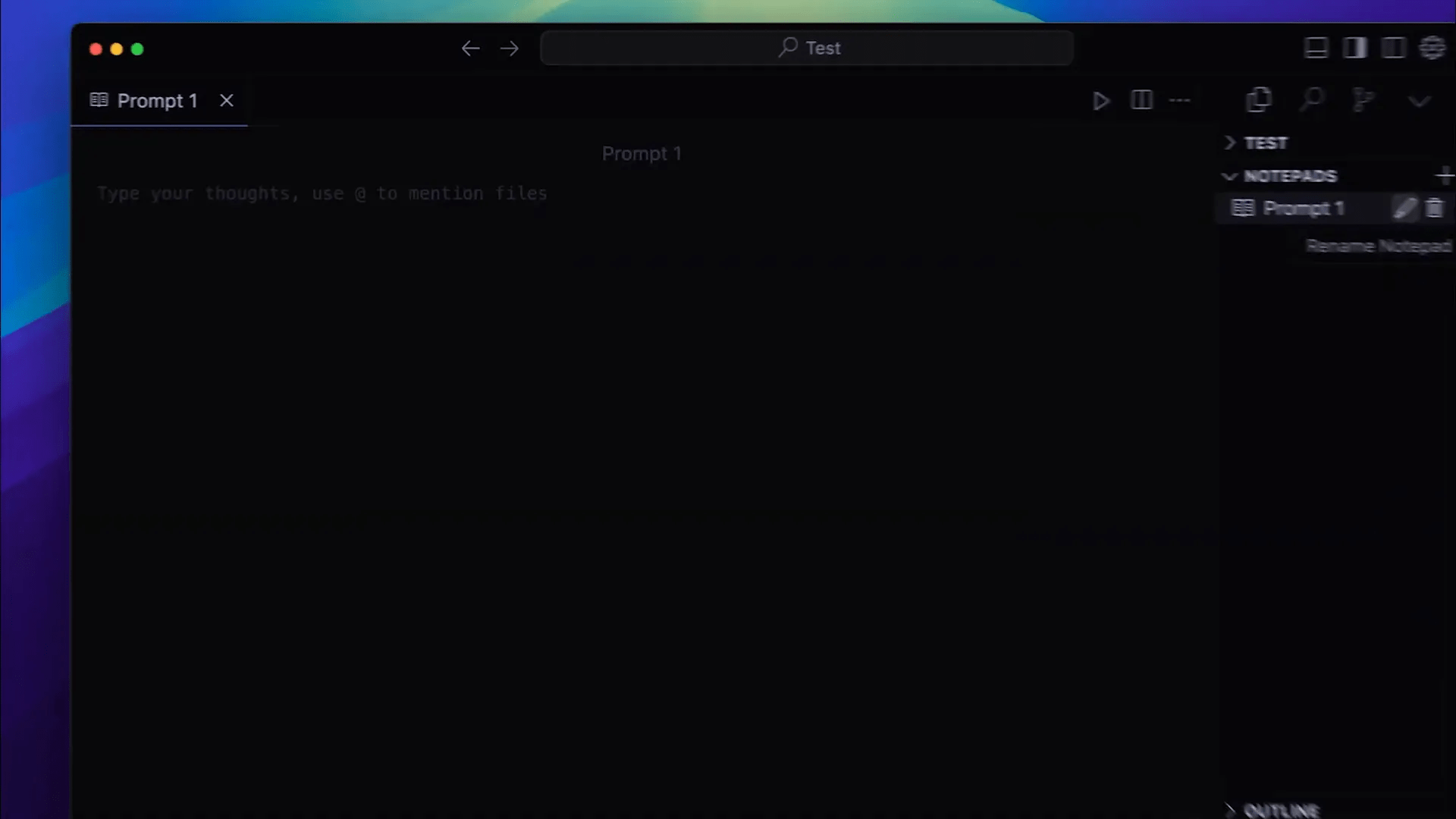Viewport: 1456px width, 819px height.
Task: Open the Source Control icon
Action: [1363, 99]
